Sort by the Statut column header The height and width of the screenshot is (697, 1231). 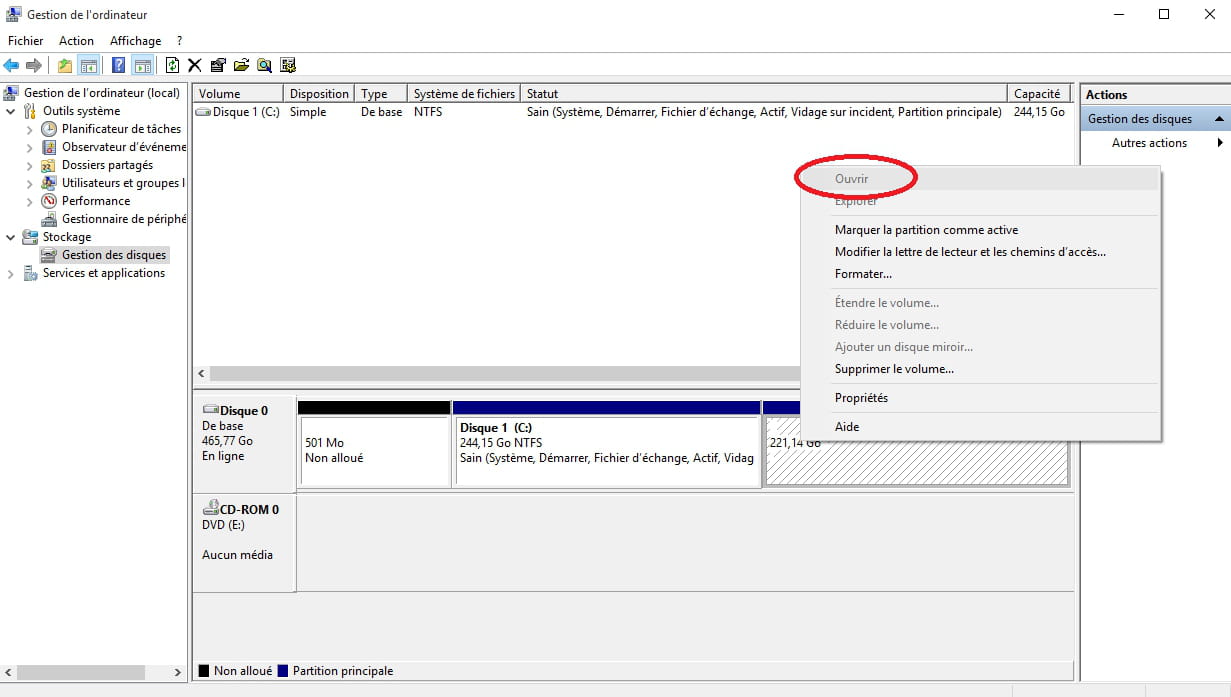(764, 94)
